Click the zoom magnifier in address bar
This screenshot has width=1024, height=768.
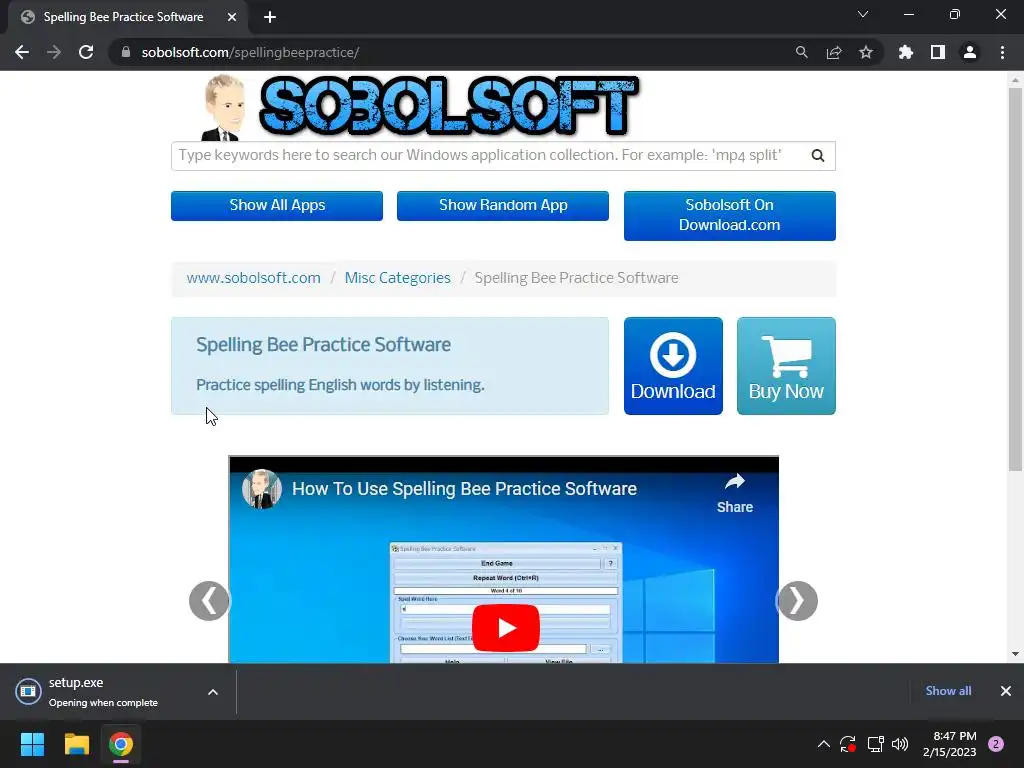tap(802, 52)
